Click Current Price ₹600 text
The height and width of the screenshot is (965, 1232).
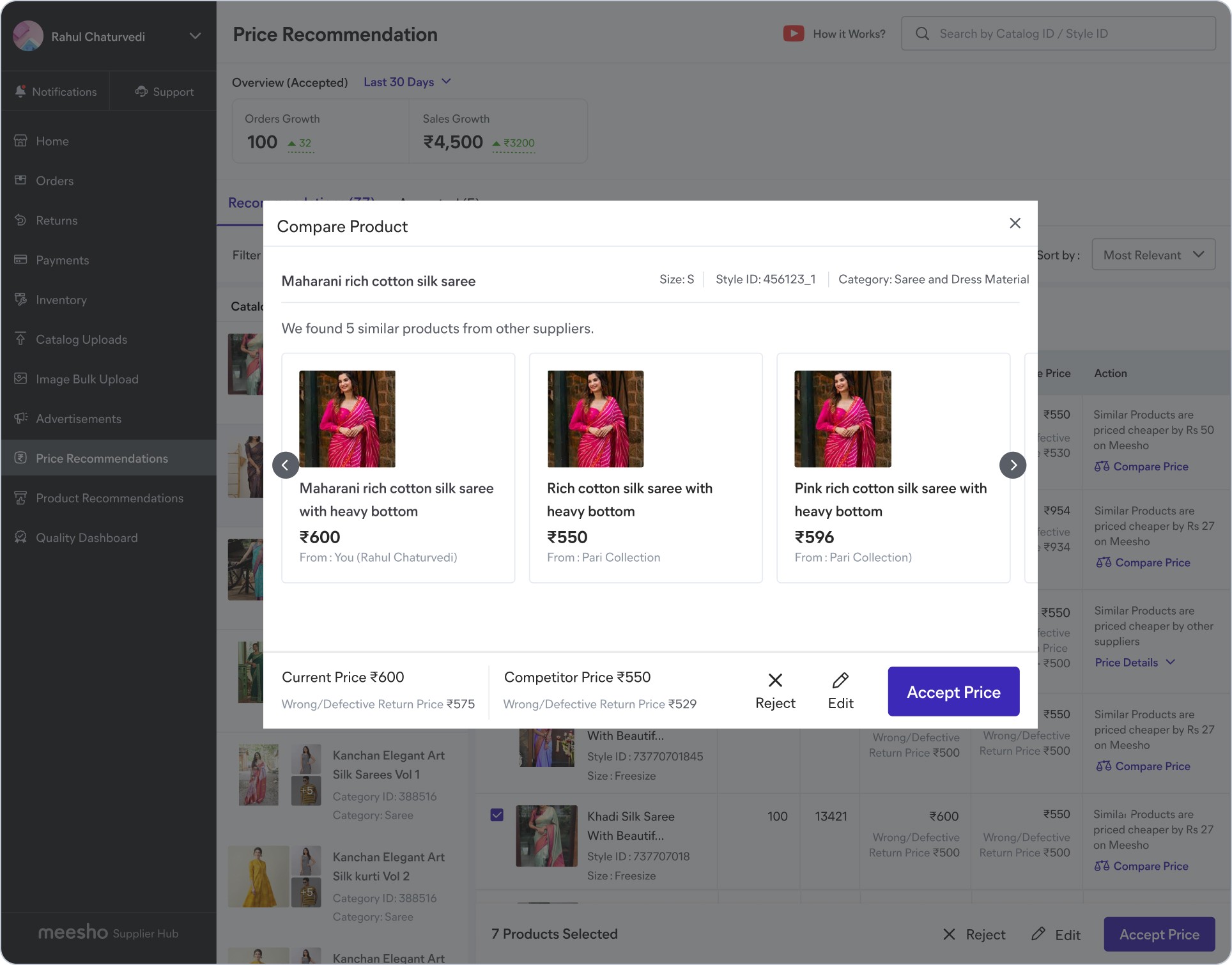click(x=343, y=677)
